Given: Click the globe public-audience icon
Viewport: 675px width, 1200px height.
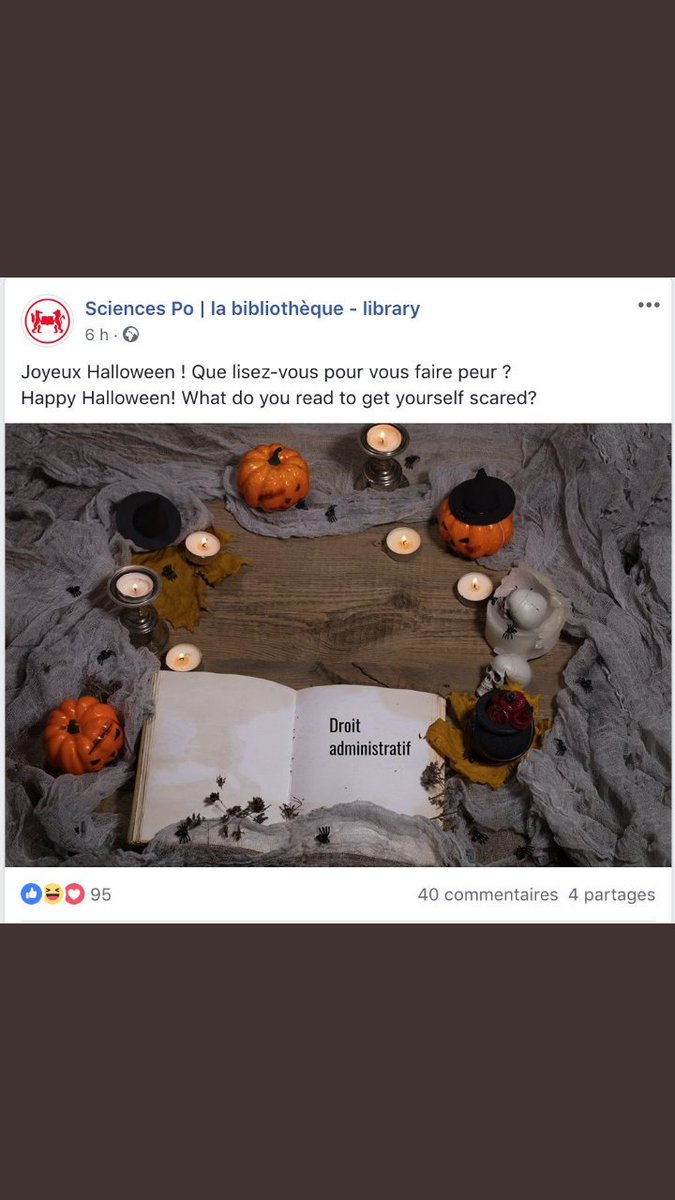Looking at the screenshot, I should pyautogui.click(x=130, y=335).
